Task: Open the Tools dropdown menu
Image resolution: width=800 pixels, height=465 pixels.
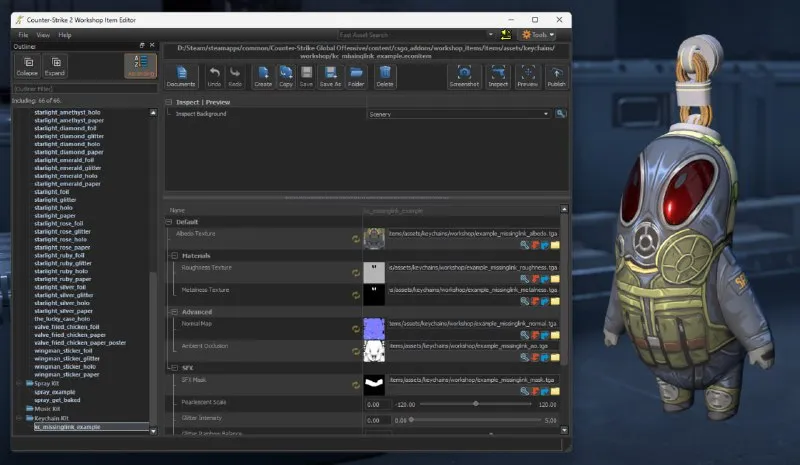Action: 538,35
